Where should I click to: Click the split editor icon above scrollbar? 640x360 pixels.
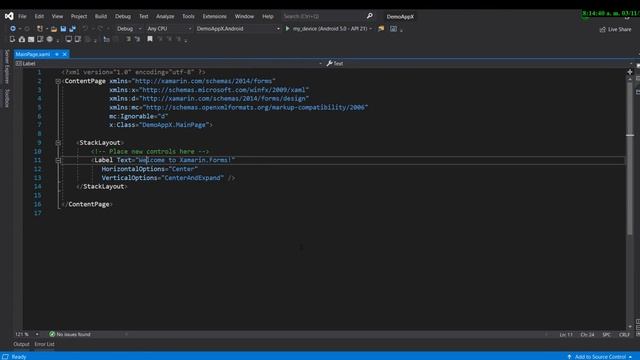tap(630, 72)
